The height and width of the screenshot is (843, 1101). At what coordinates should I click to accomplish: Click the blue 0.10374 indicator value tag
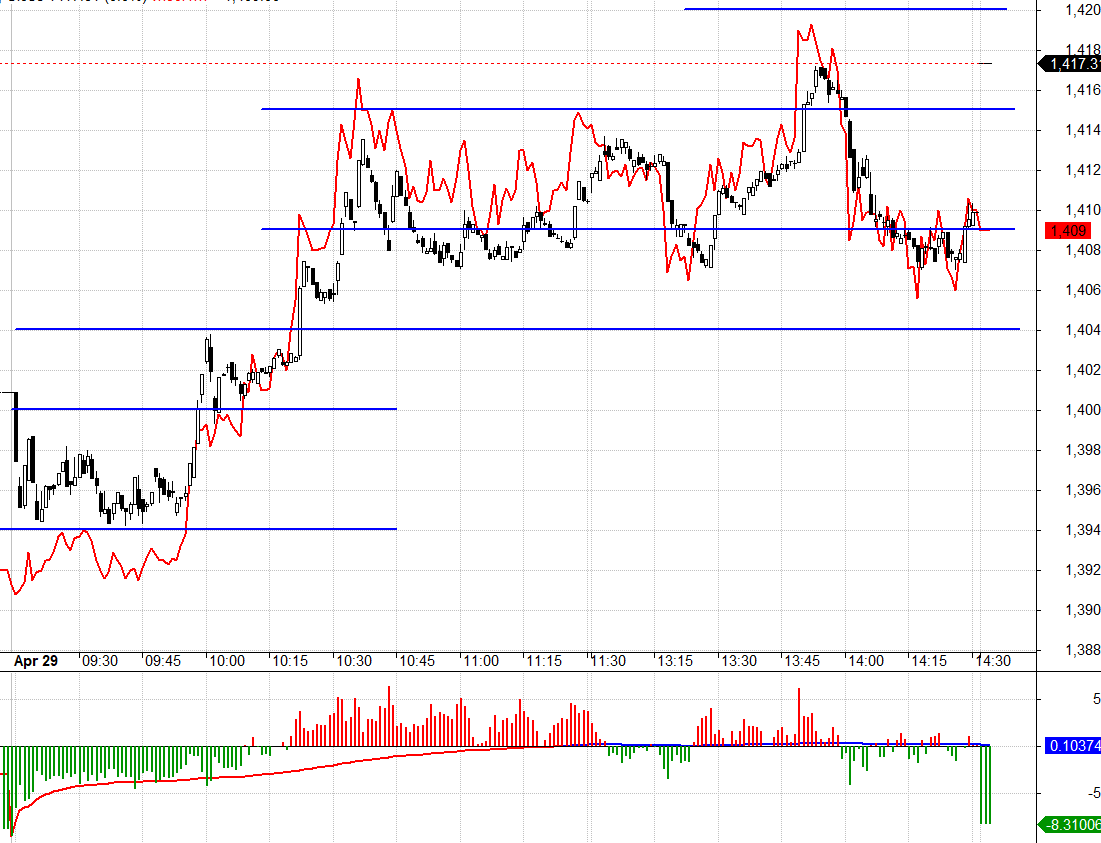point(1073,746)
